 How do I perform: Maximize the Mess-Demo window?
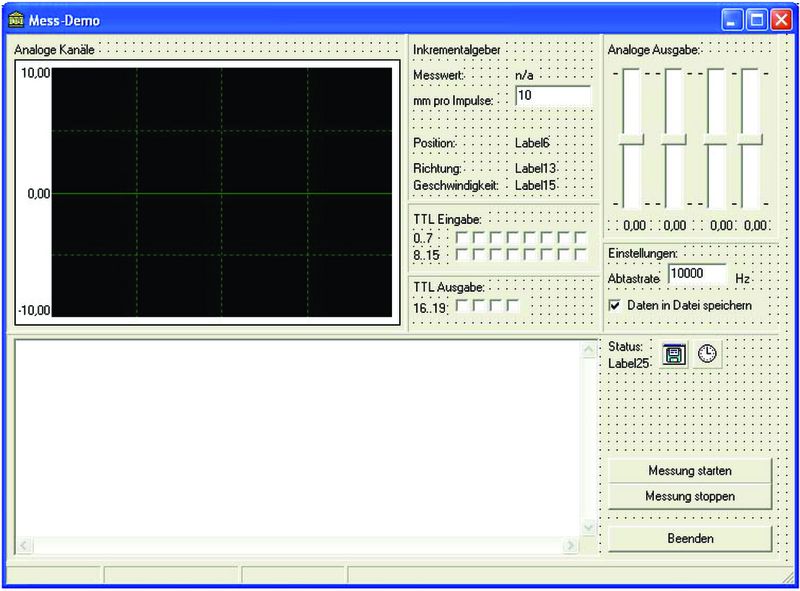pos(757,20)
